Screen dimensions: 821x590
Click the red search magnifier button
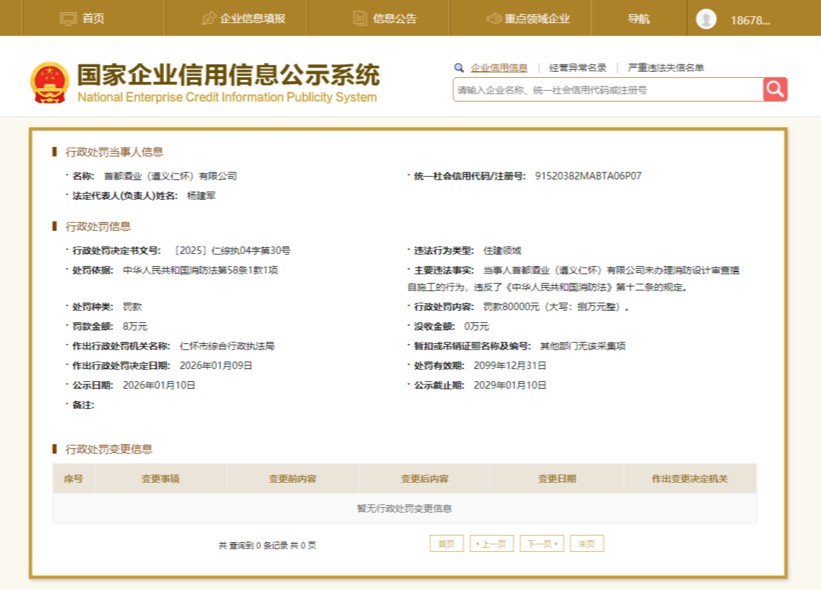coord(775,89)
